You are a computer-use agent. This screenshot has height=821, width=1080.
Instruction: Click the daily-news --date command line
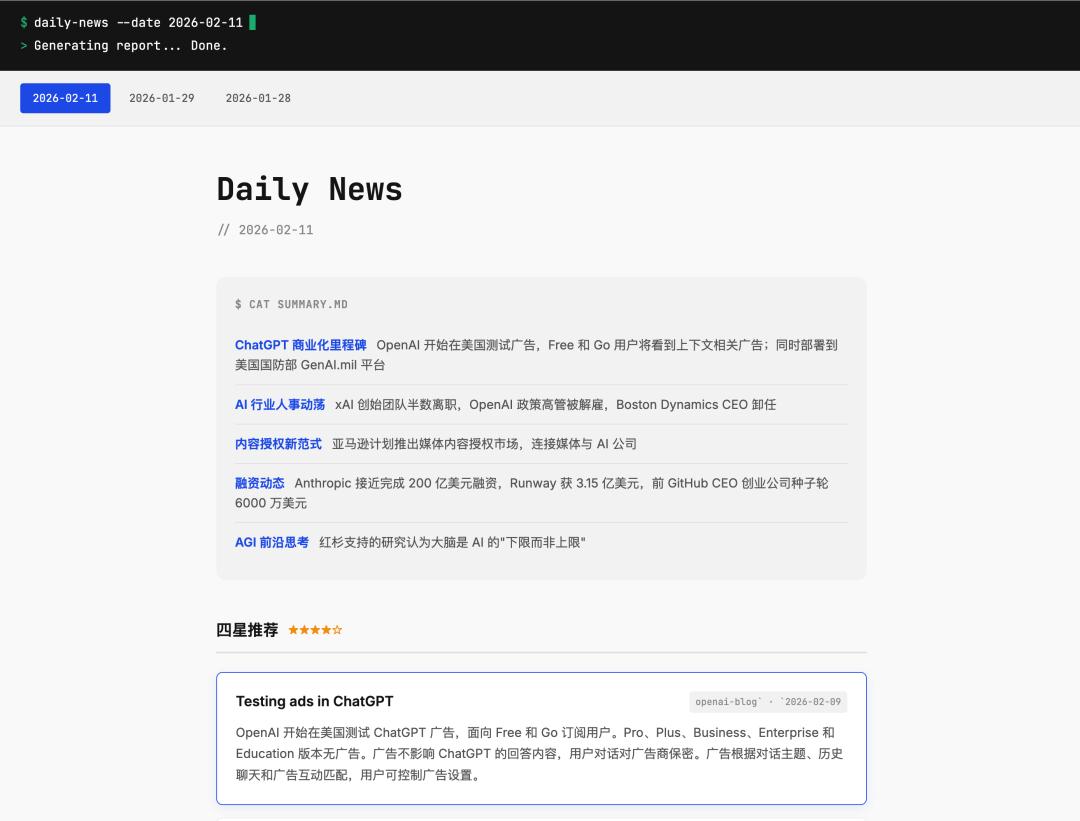click(x=138, y=23)
